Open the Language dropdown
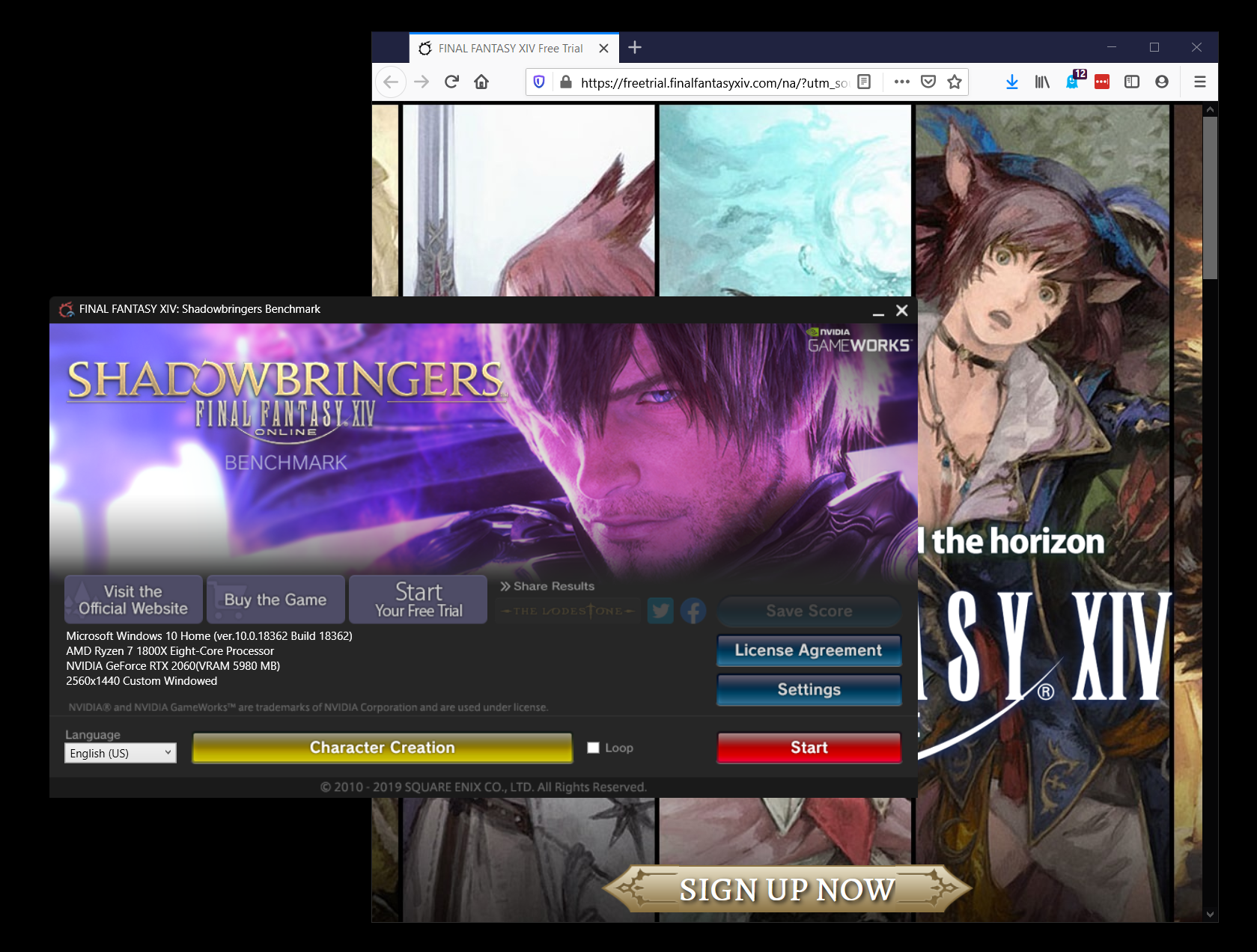 click(121, 753)
